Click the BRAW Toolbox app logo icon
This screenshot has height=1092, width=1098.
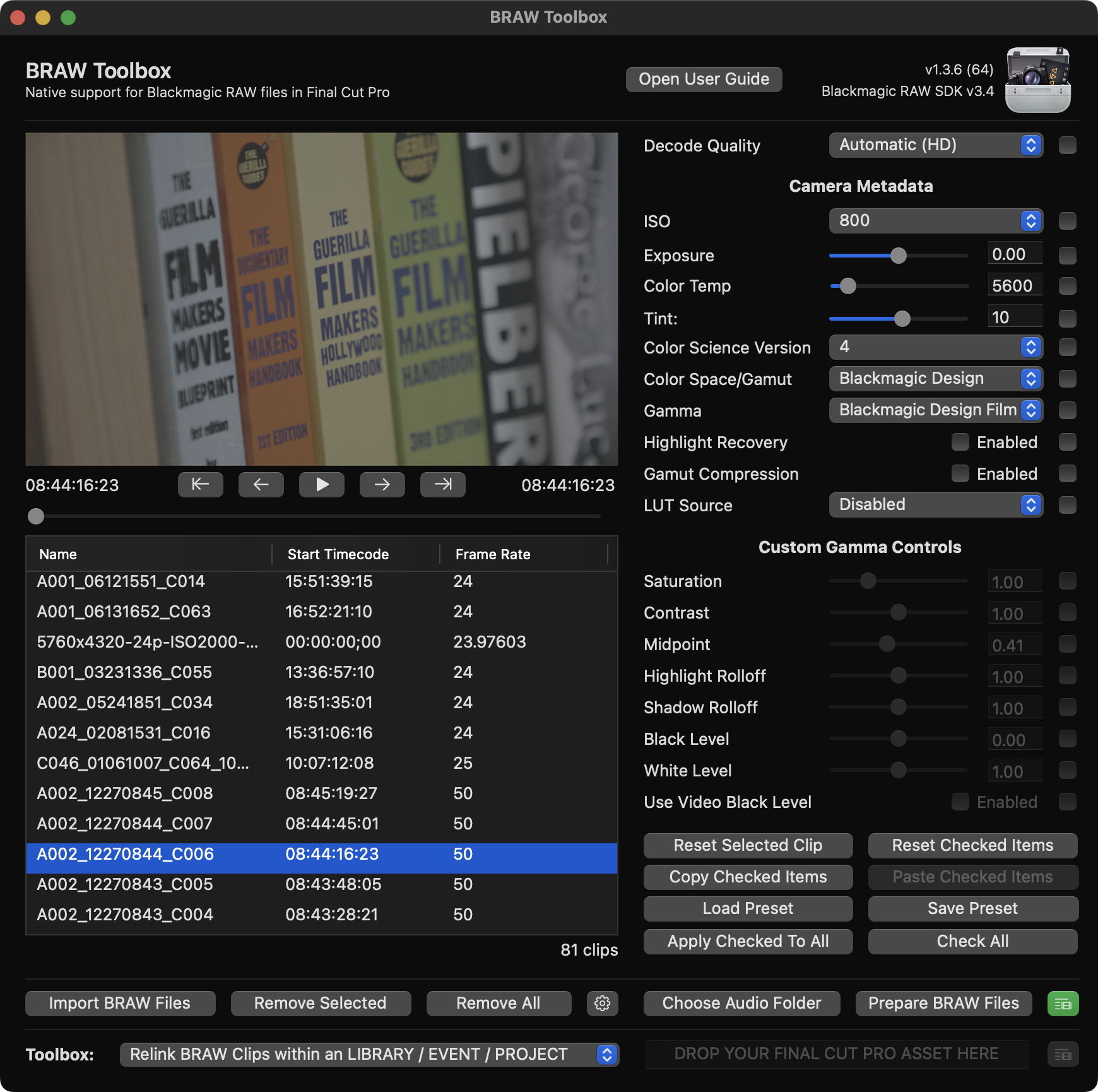(1037, 80)
